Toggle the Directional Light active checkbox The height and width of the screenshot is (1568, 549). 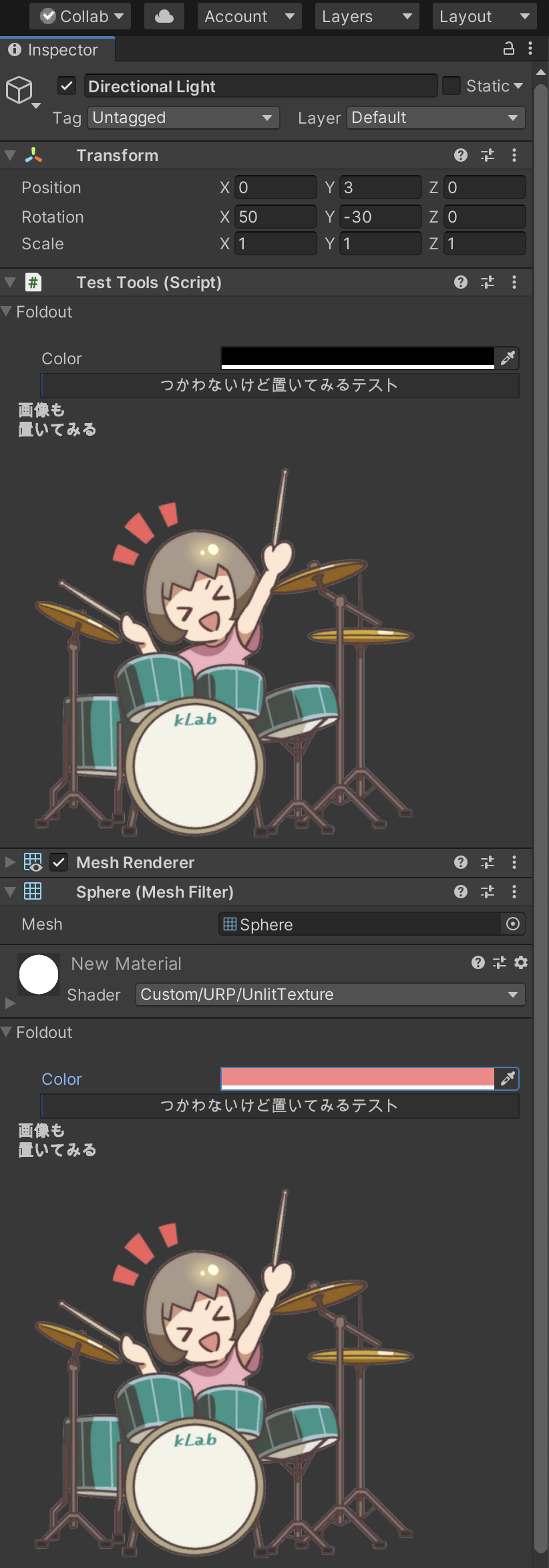67,86
